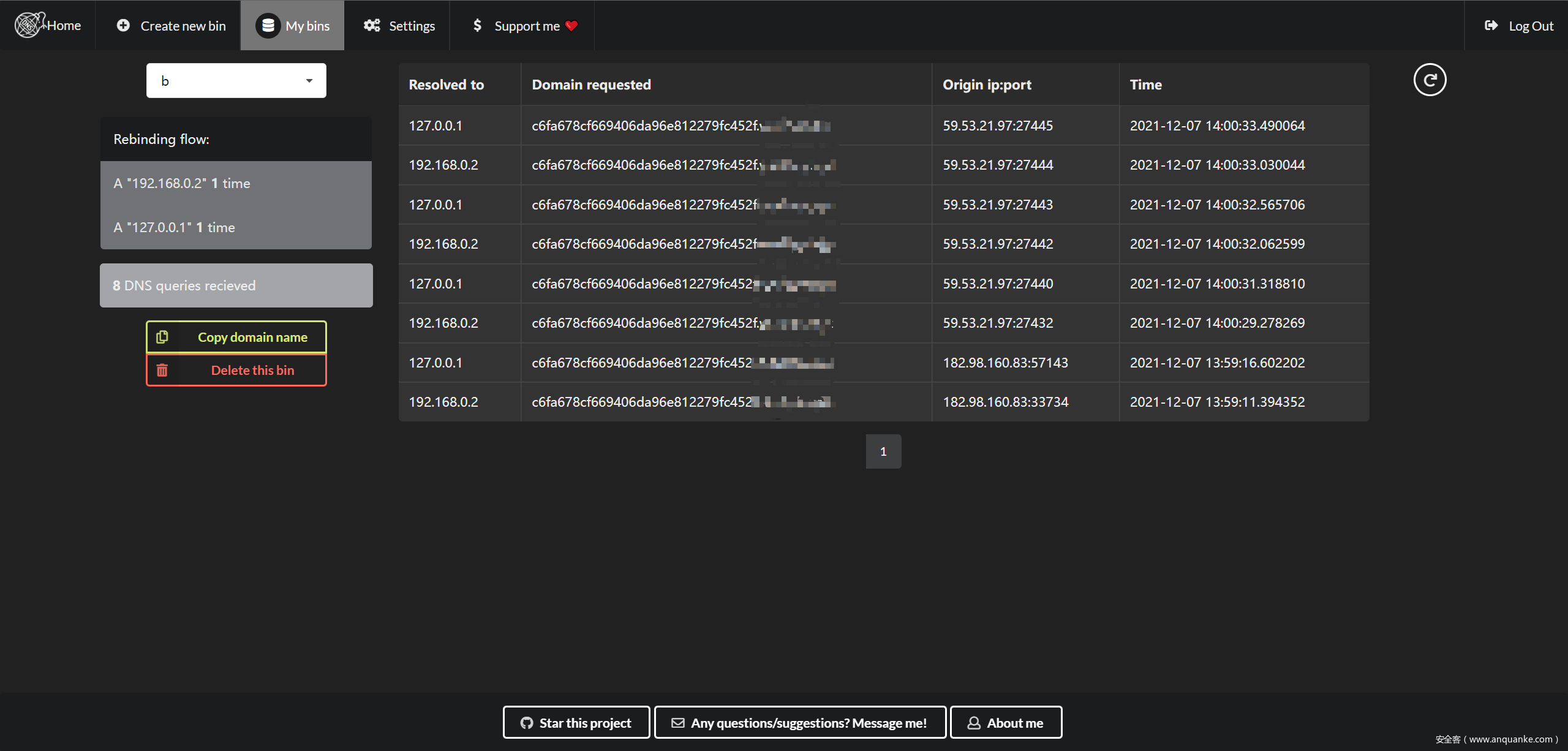Screen dimensions: 1568x751
Task: Click the globe logo icon next to Home
Action: click(x=28, y=25)
